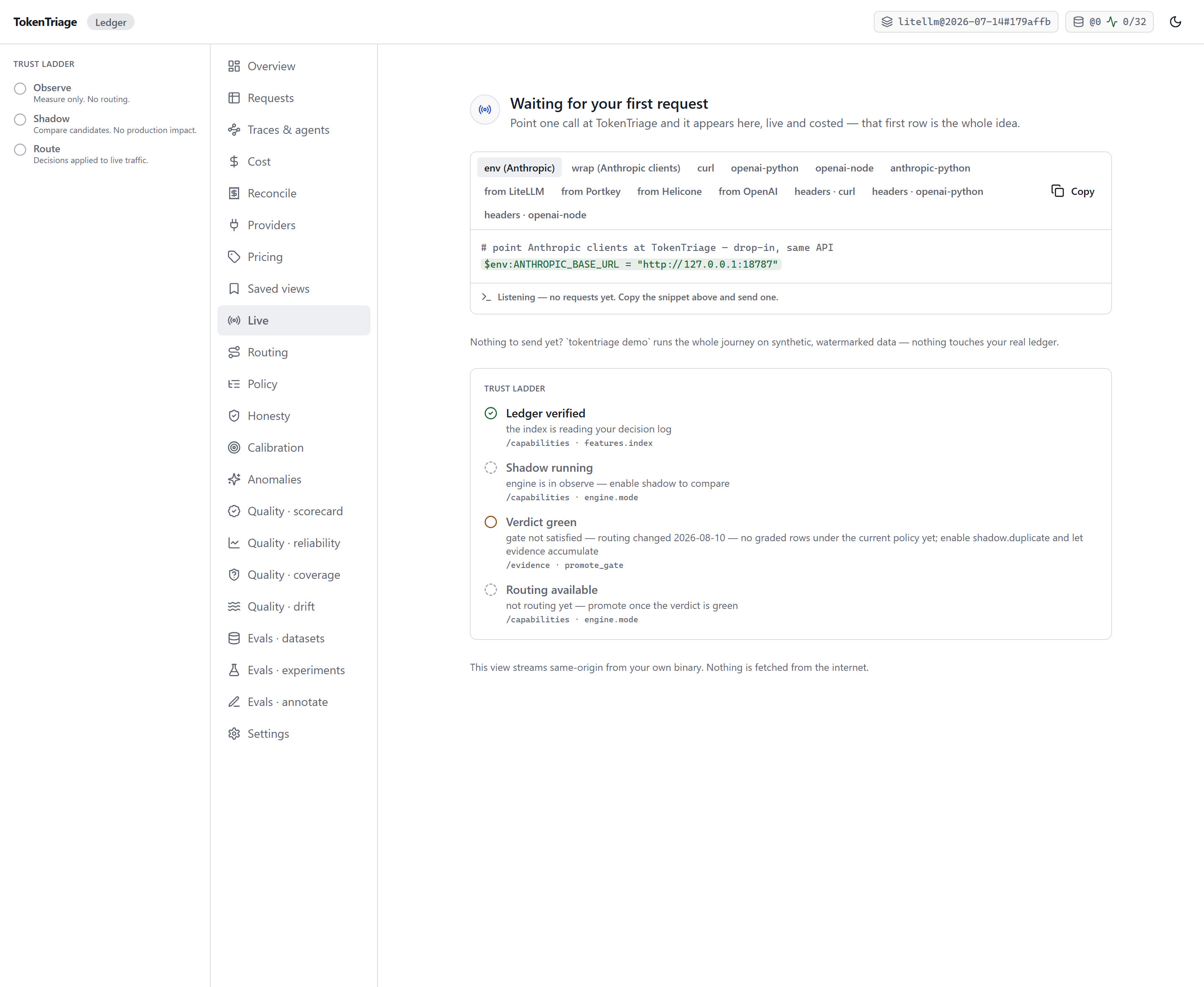Image resolution: width=1204 pixels, height=987 pixels.
Task: Open Overview via its grid icon
Action: pyautogui.click(x=234, y=66)
